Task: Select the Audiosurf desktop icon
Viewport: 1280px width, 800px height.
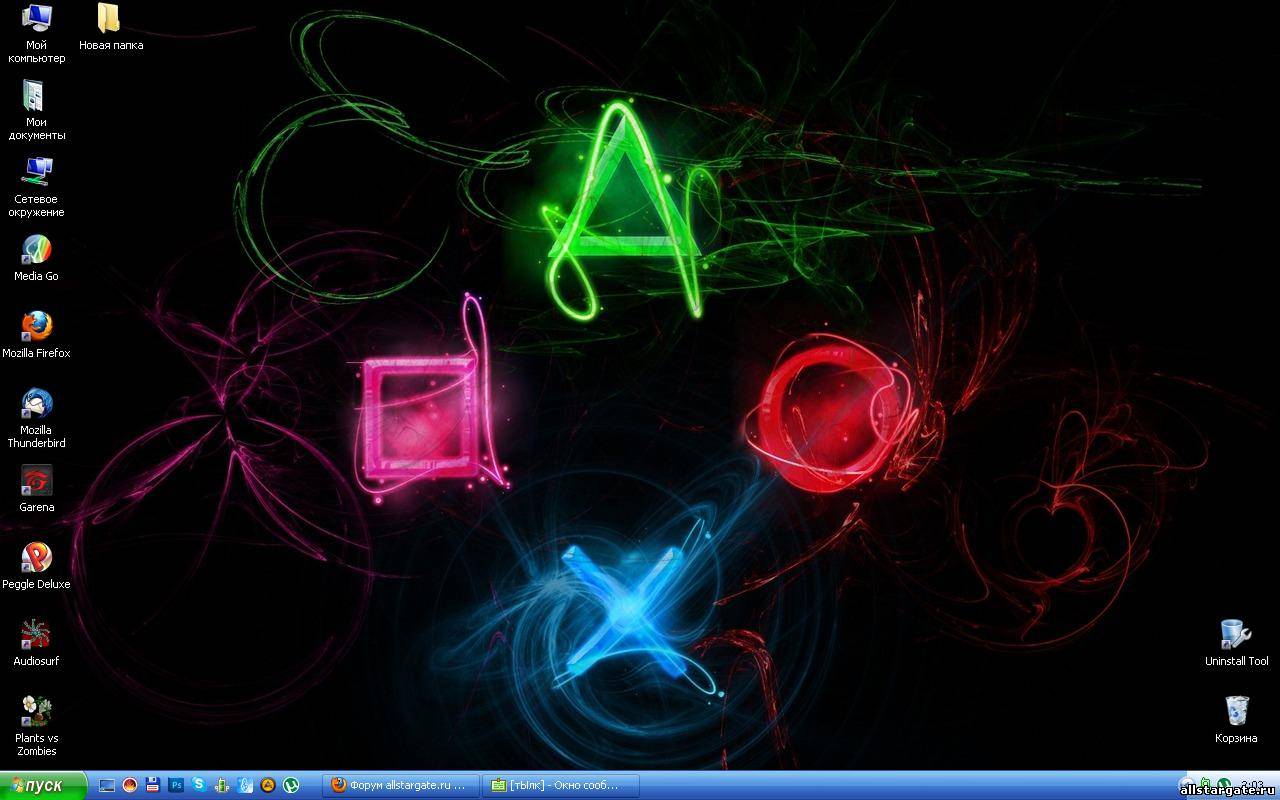Action: point(36,635)
